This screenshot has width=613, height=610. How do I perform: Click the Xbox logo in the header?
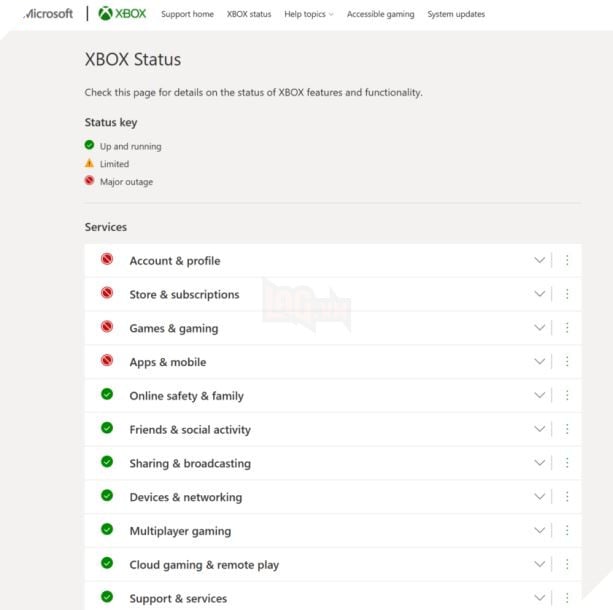point(122,14)
